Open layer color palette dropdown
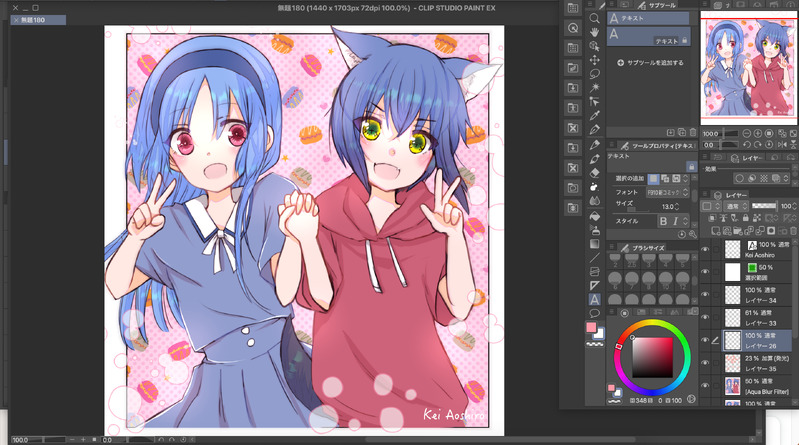This screenshot has width=799, height=445. 709,206
